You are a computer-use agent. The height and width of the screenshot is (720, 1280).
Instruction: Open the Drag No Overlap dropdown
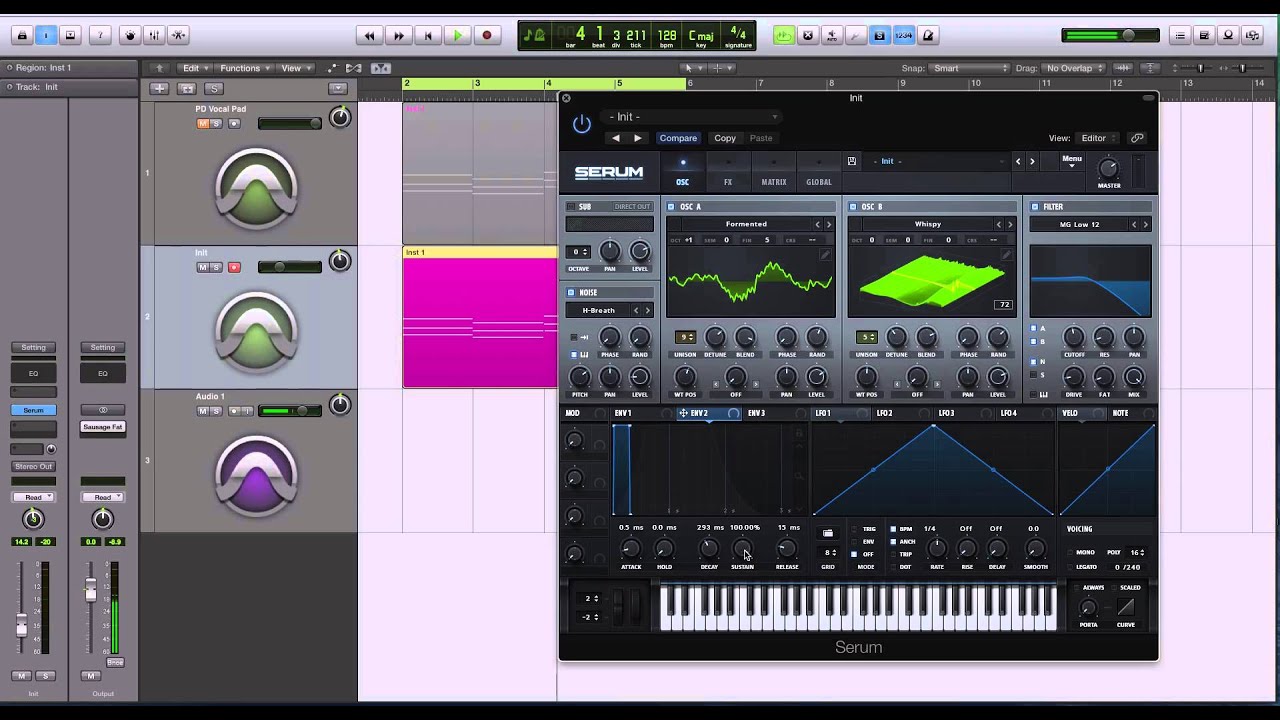click(1073, 68)
